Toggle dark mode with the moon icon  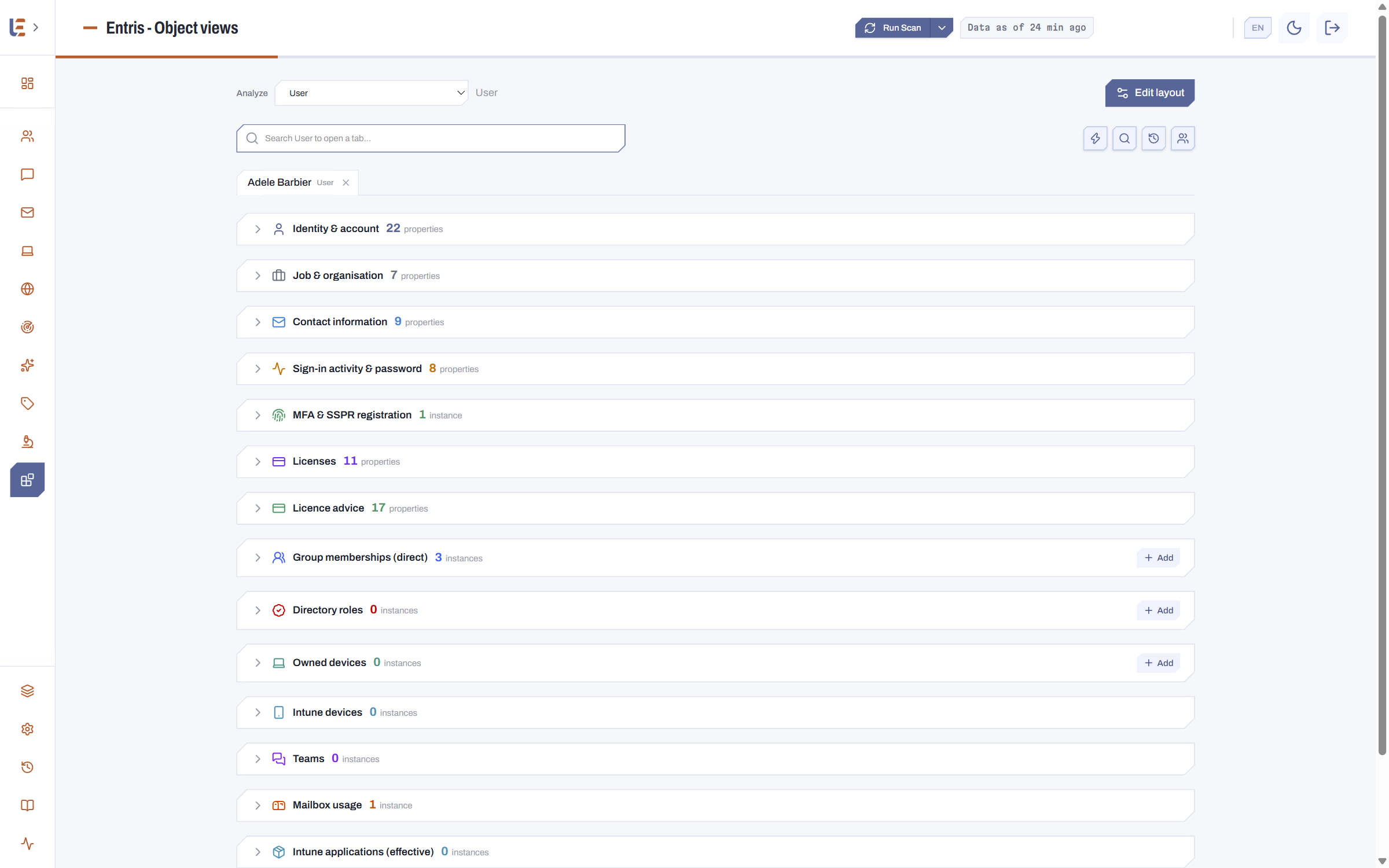(1294, 28)
